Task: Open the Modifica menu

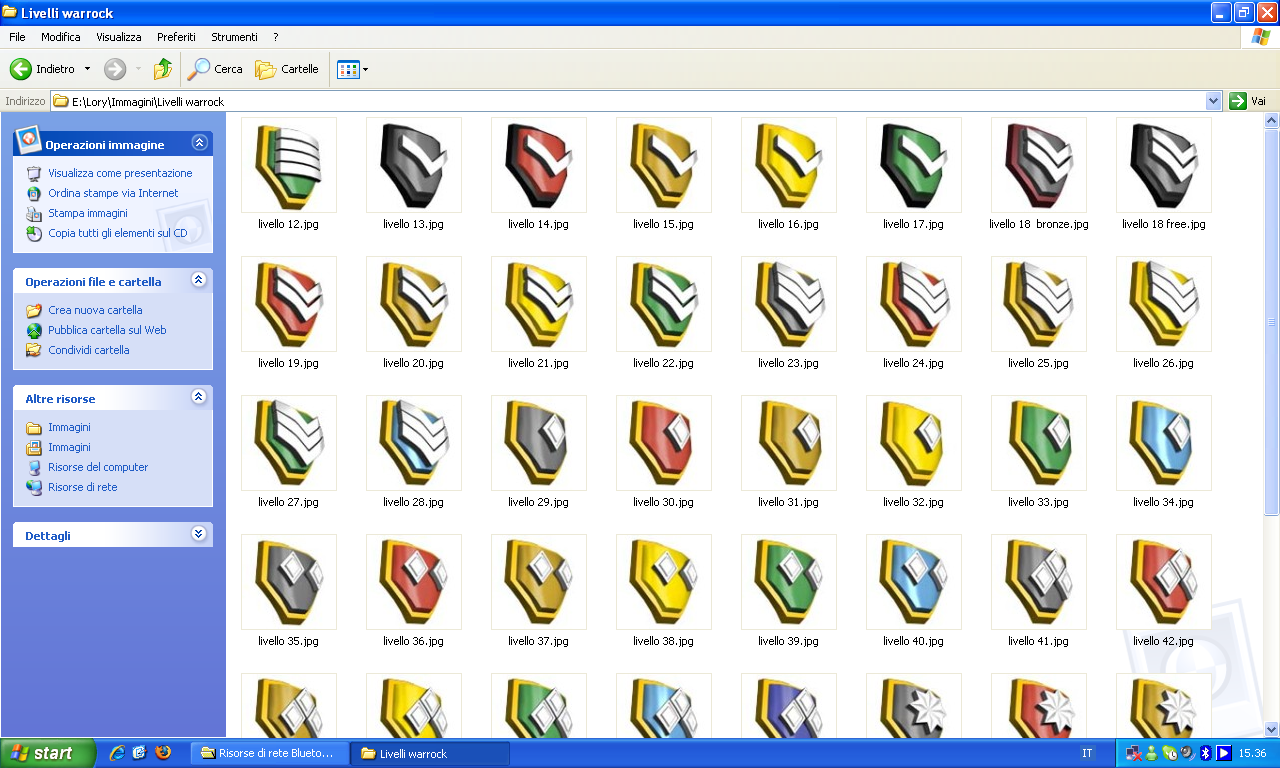Action: click(61, 37)
